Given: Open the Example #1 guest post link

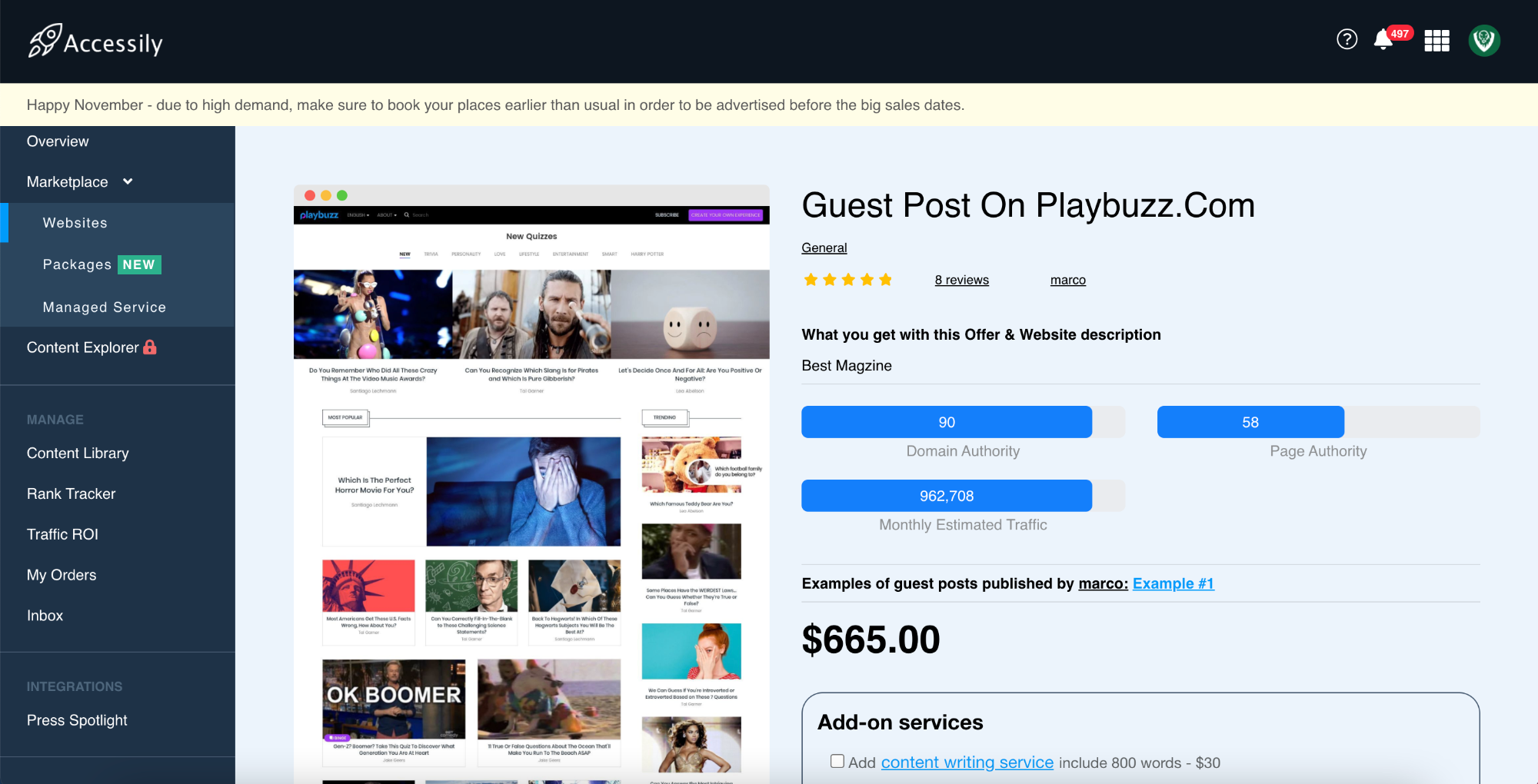Looking at the screenshot, I should [x=1173, y=583].
